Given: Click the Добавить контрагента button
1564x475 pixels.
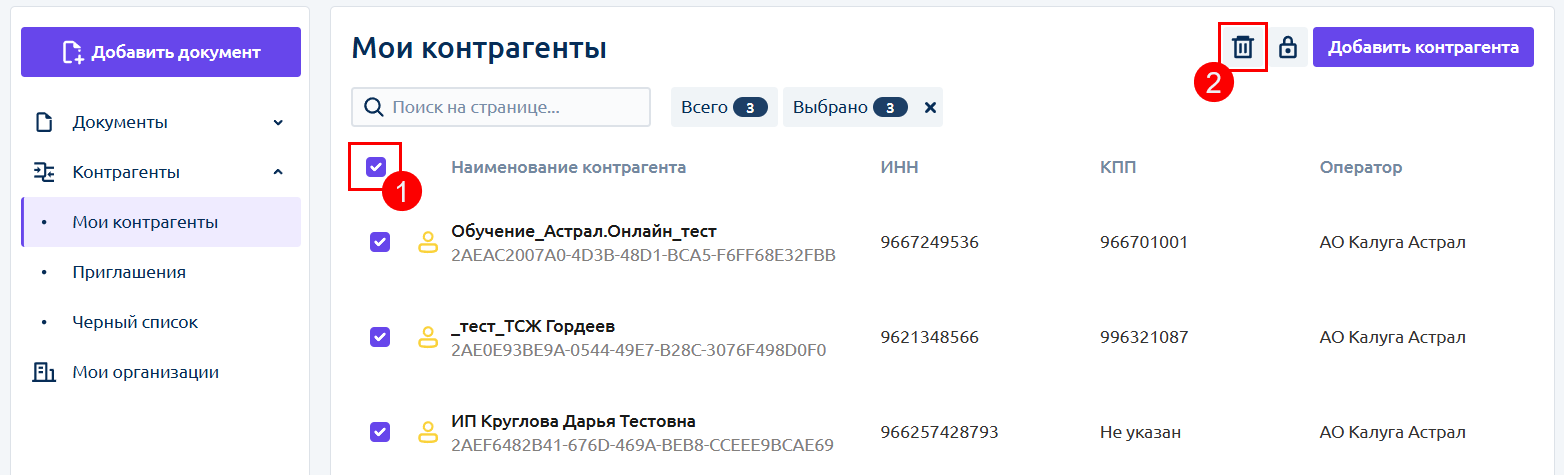Looking at the screenshot, I should 1423,47.
